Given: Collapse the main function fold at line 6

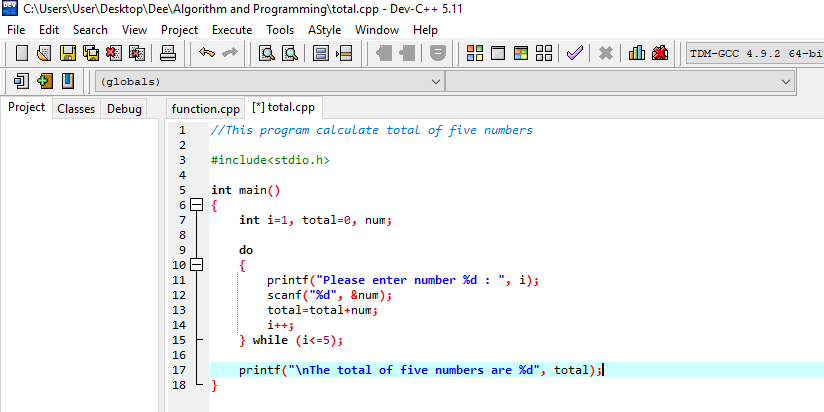Looking at the screenshot, I should [x=196, y=205].
